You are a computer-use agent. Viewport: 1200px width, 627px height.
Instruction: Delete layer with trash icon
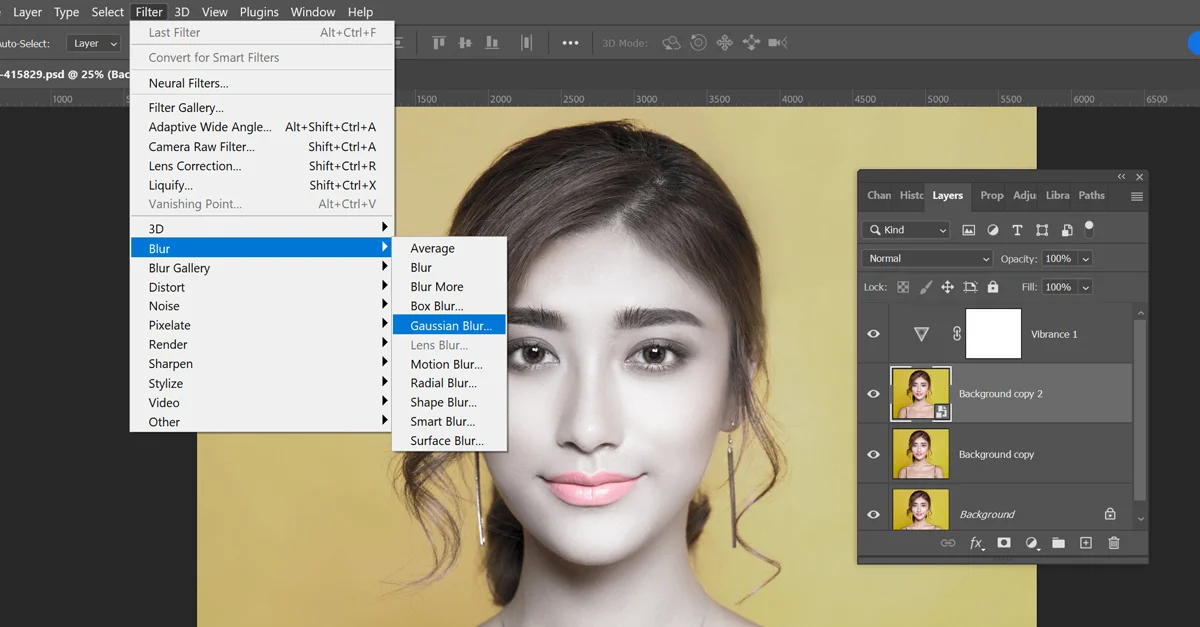point(1114,543)
